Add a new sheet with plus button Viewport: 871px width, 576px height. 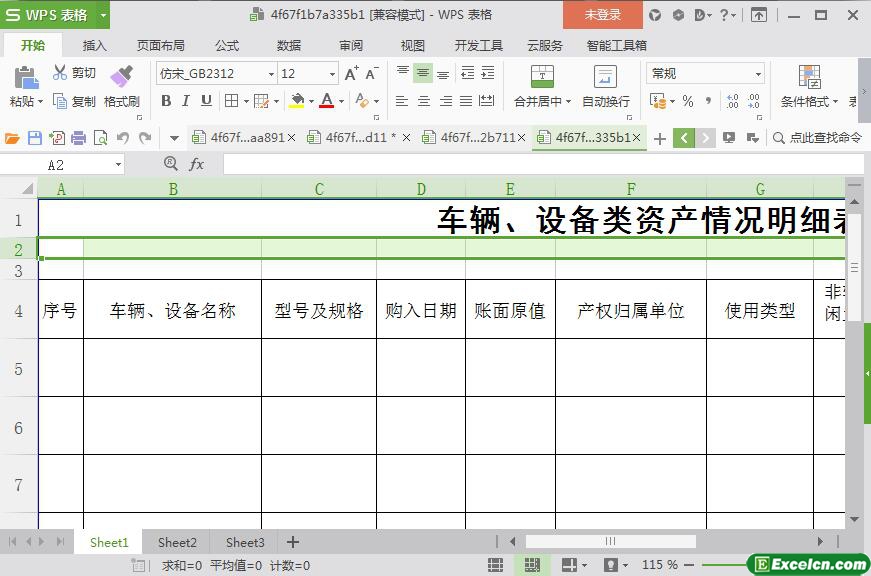293,542
